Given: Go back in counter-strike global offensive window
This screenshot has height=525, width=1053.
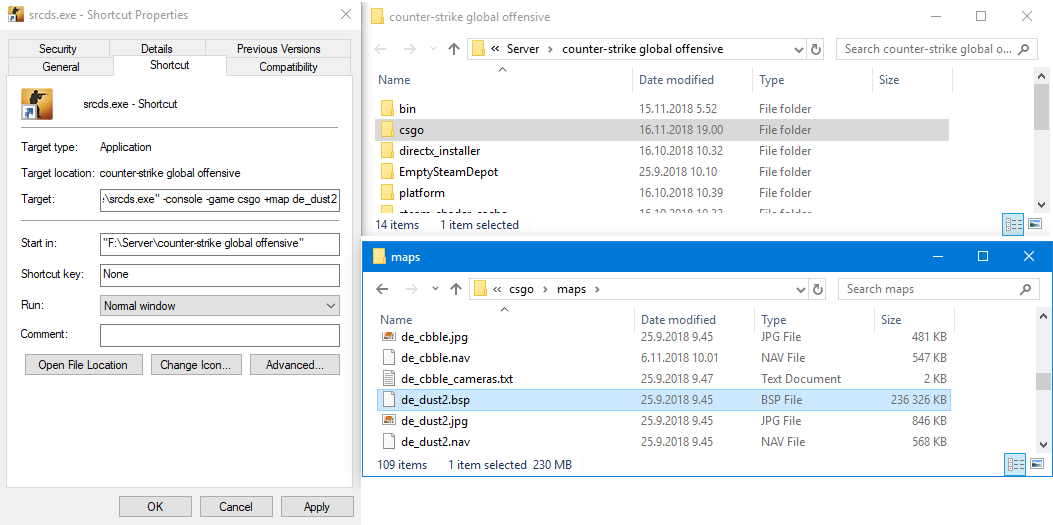Looking at the screenshot, I should (380, 49).
